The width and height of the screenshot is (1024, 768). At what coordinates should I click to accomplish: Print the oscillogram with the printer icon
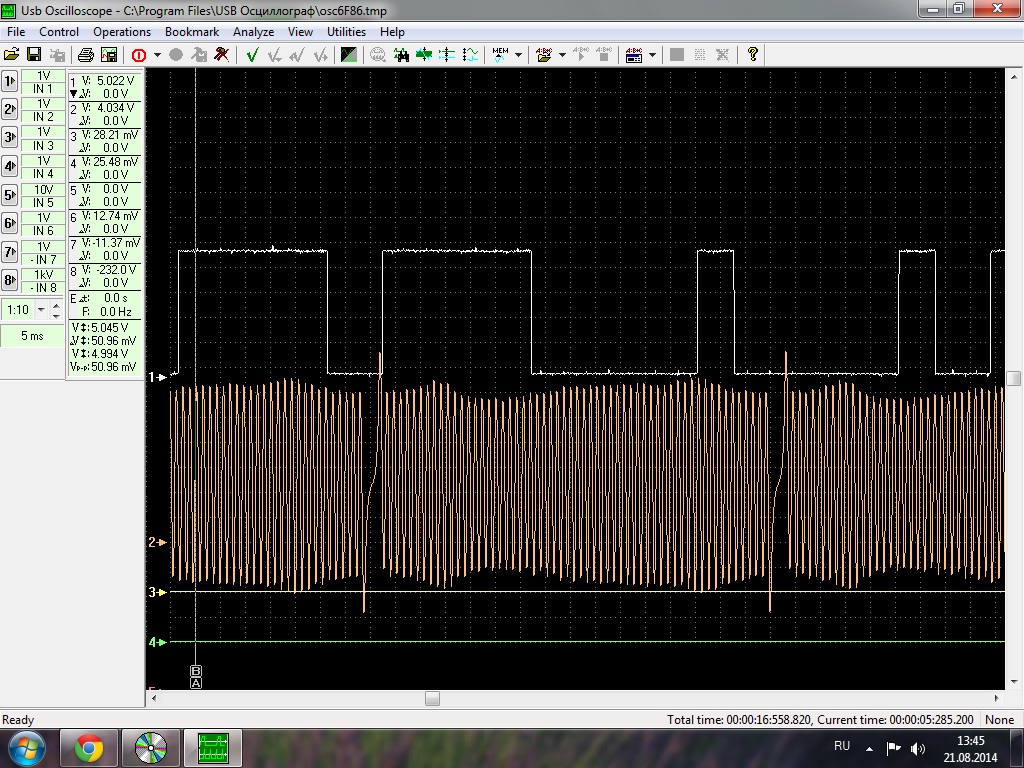coord(86,55)
